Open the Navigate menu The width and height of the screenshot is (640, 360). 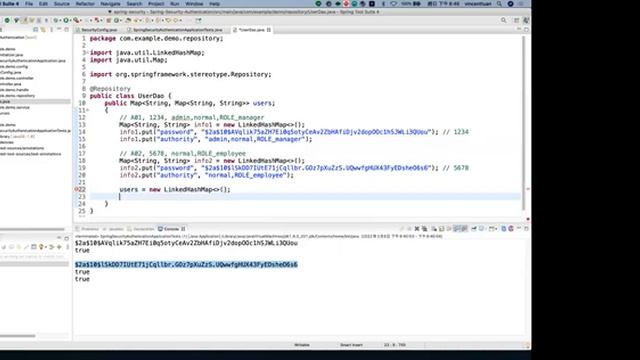pos(110,4)
